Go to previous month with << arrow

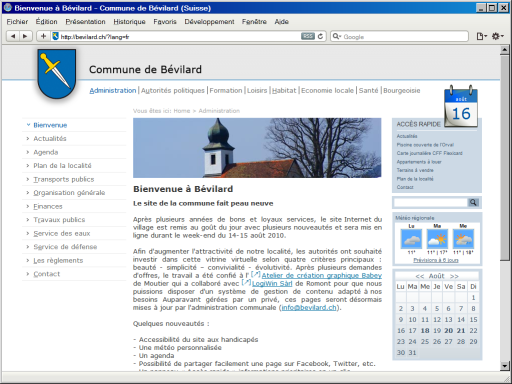[x=420, y=276]
